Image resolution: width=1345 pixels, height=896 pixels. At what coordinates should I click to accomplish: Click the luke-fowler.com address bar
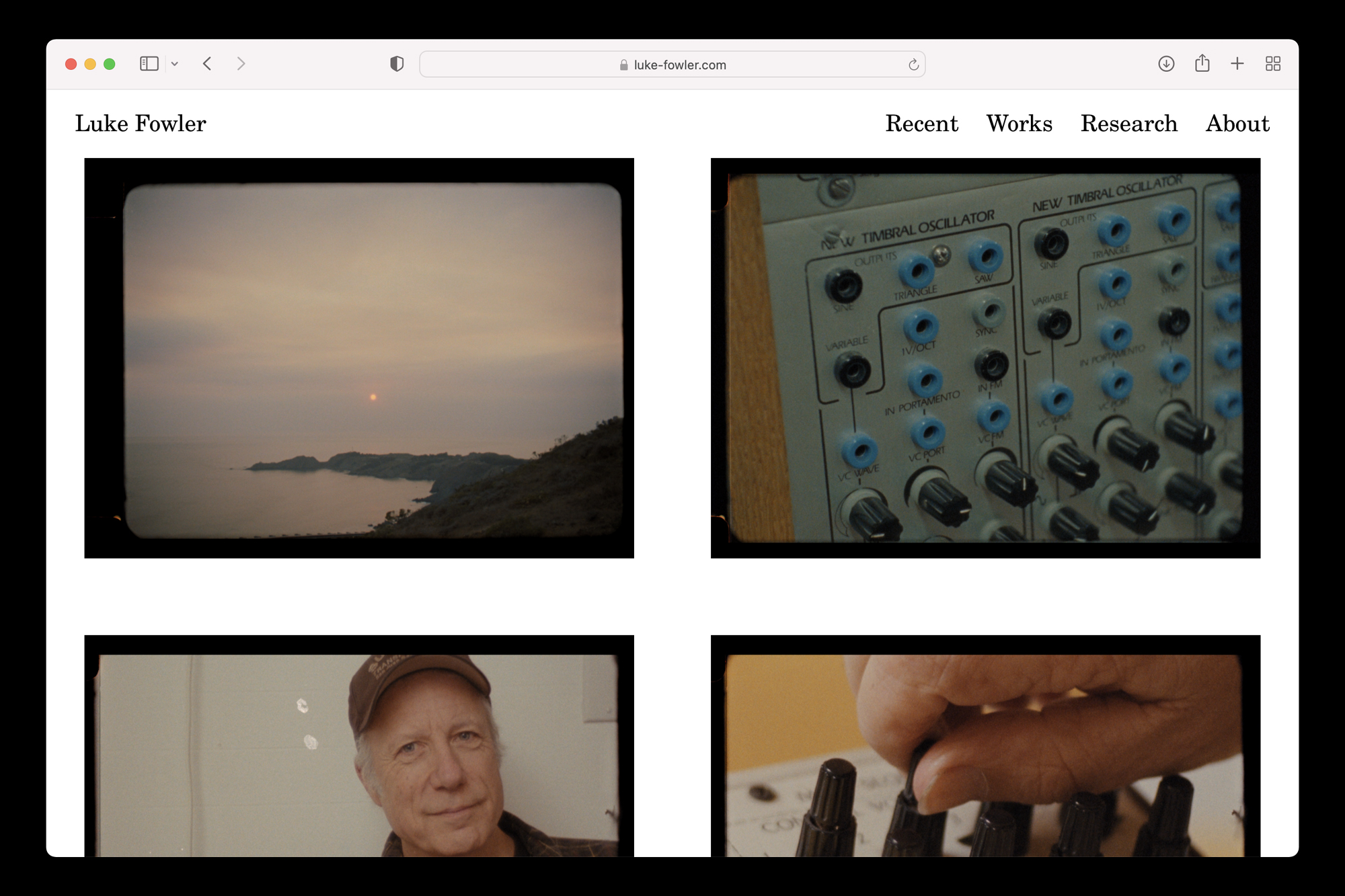[x=672, y=65]
